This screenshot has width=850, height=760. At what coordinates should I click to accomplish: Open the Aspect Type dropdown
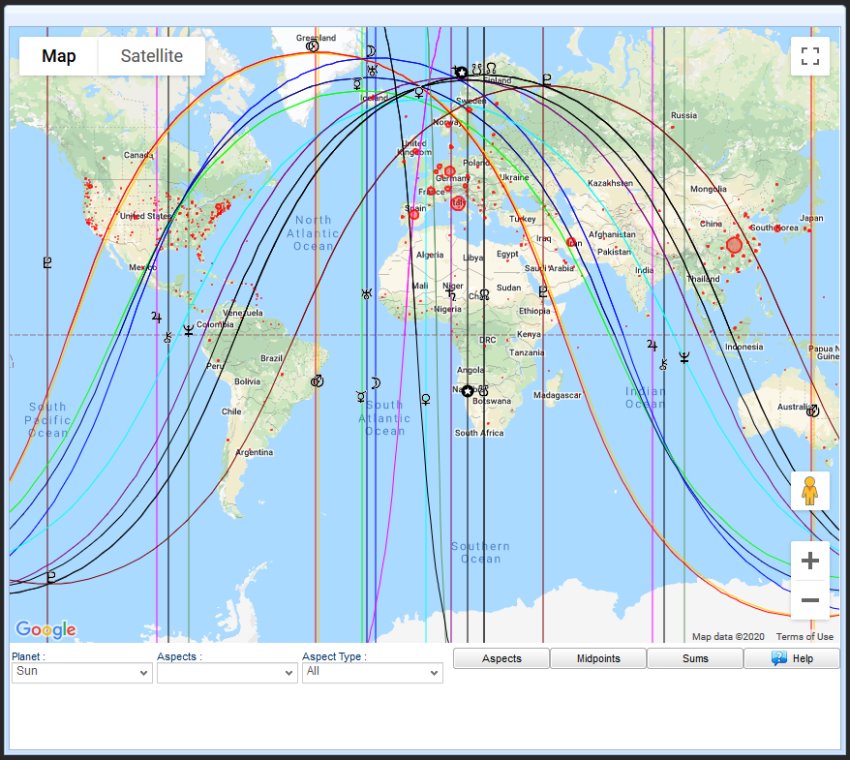(x=372, y=672)
